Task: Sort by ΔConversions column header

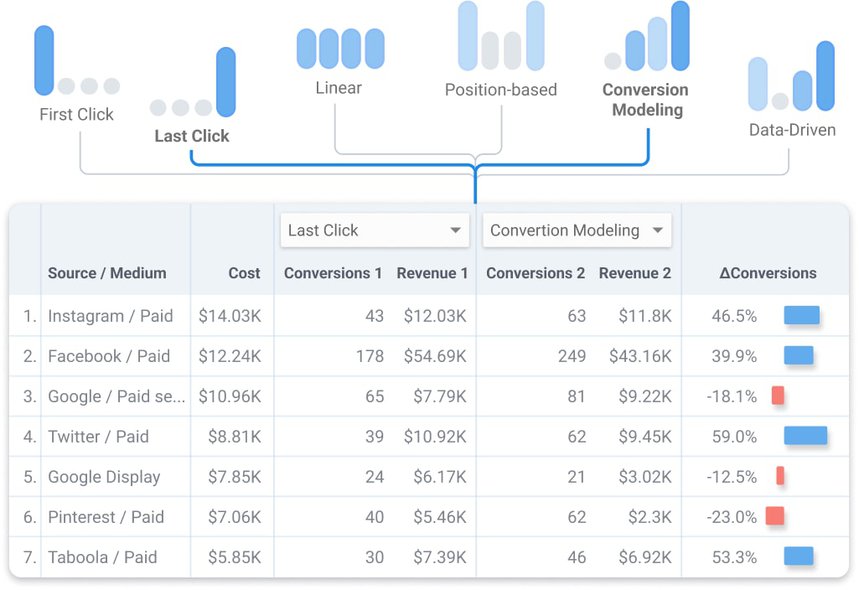Action: [768, 273]
